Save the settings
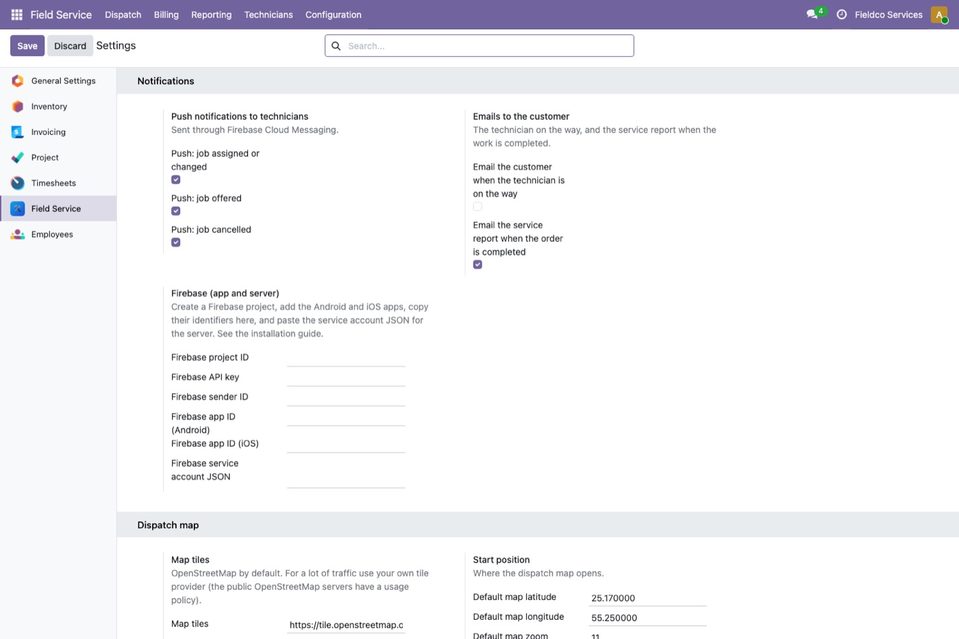Screen dimensions: 959x639 tap(28, 46)
